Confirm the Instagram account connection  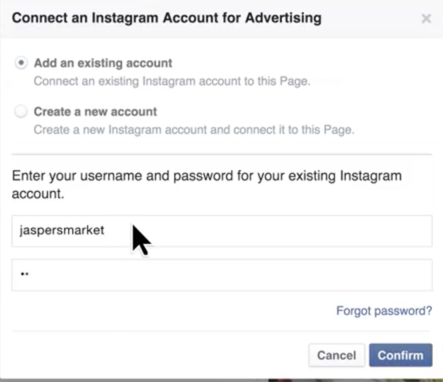point(401,355)
